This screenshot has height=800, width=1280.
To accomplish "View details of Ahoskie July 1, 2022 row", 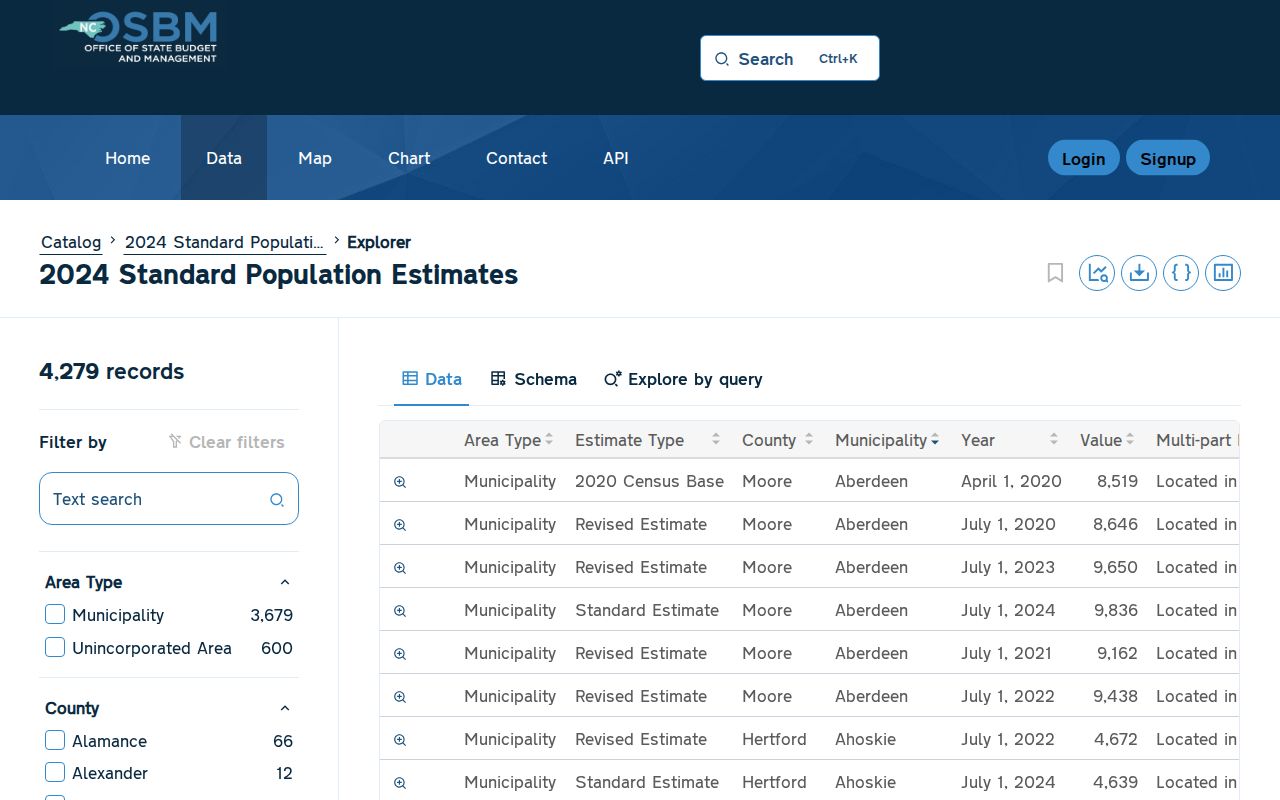I will (400, 740).
